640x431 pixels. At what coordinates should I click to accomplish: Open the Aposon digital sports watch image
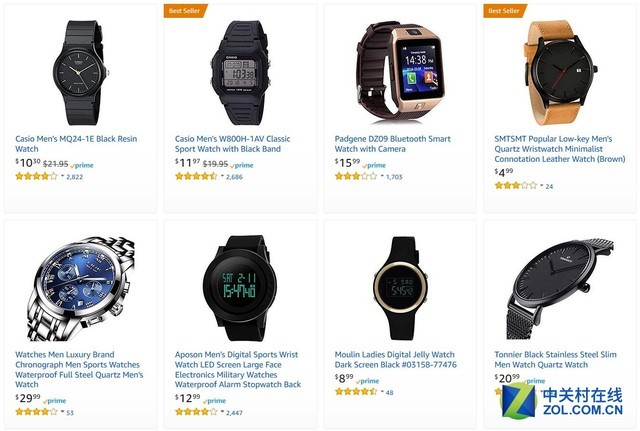[240, 288]
